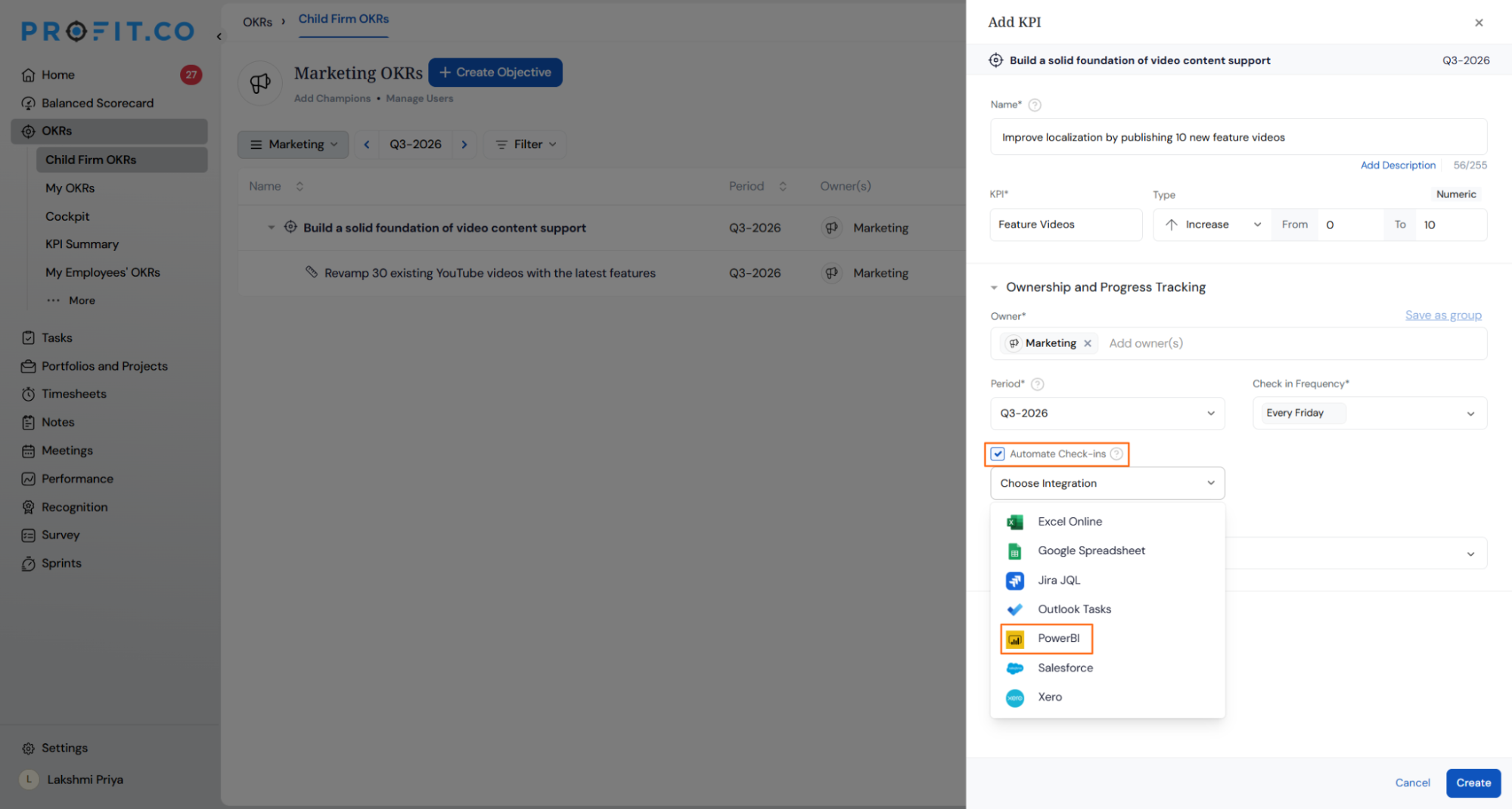1512x809 pixels.
Task: Click the Create Objective button
Action: [495, 73]
